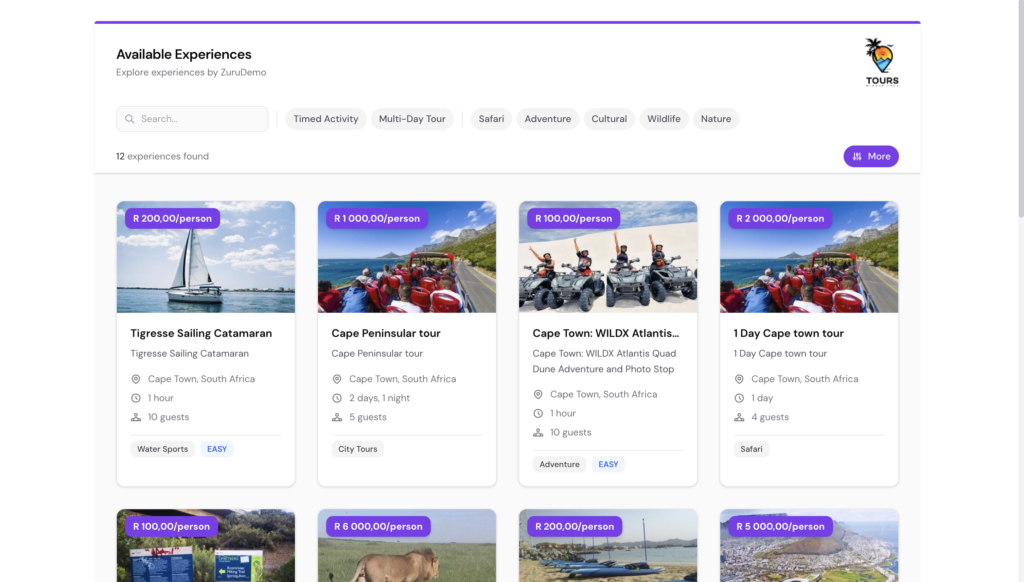Click guests icon on Tigresse Sailing Catamaran card
Viewport: 1024px width, 582px height.
click(136, 417)
